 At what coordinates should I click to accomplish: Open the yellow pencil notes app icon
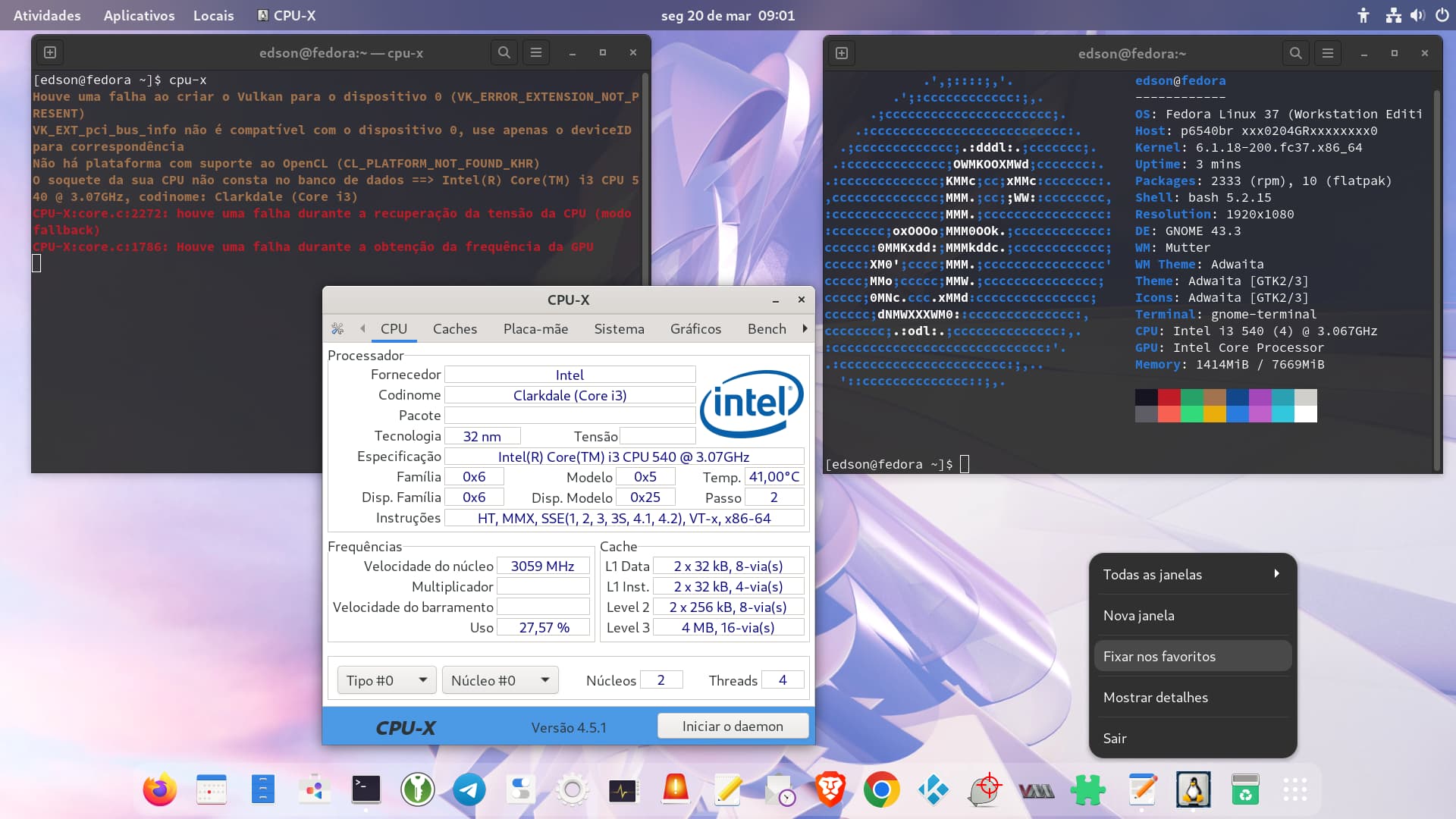pyautogui.click(x=726, y=790)
